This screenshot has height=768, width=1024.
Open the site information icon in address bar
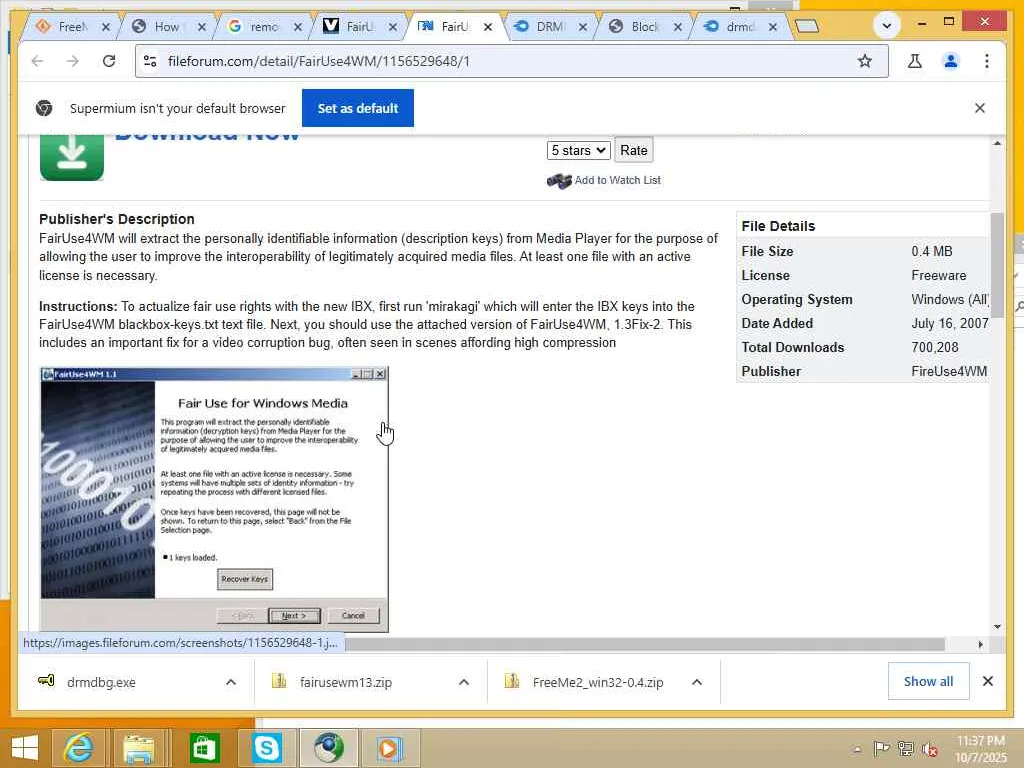coord(150,61)
